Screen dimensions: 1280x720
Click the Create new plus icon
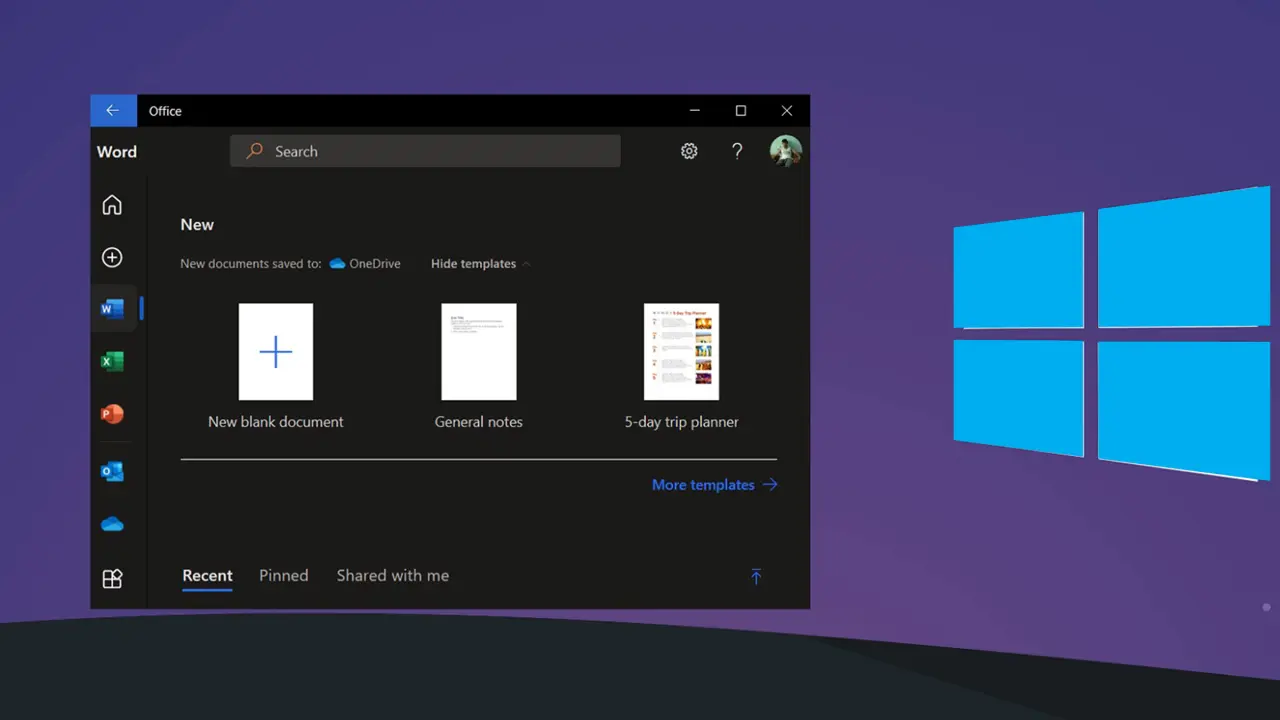pyautogui.click(x=112, y=257)
